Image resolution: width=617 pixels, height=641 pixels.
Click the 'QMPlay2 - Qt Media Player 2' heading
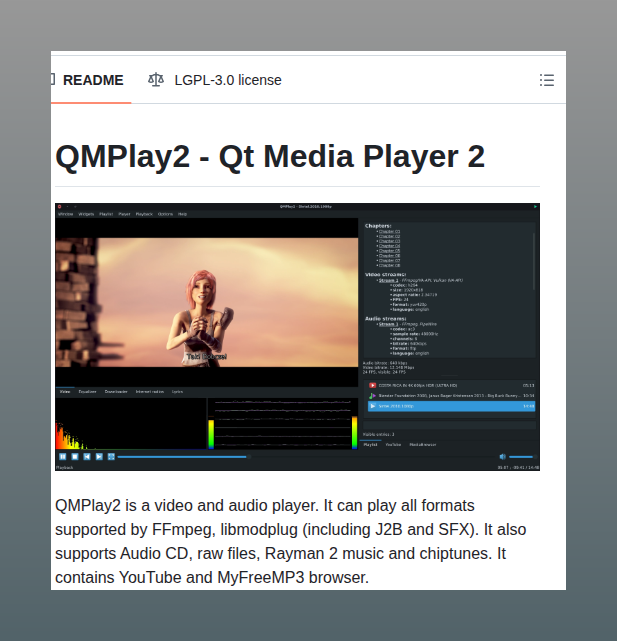270,157
